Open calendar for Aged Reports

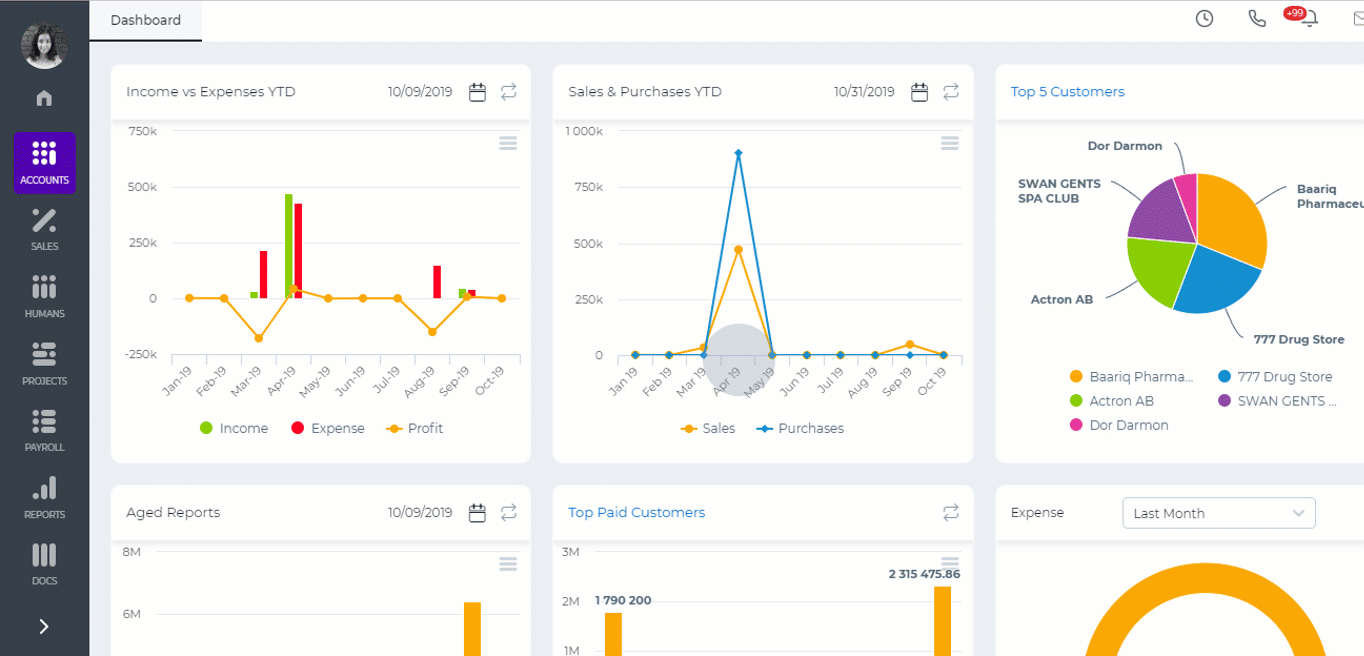point(478,513)
